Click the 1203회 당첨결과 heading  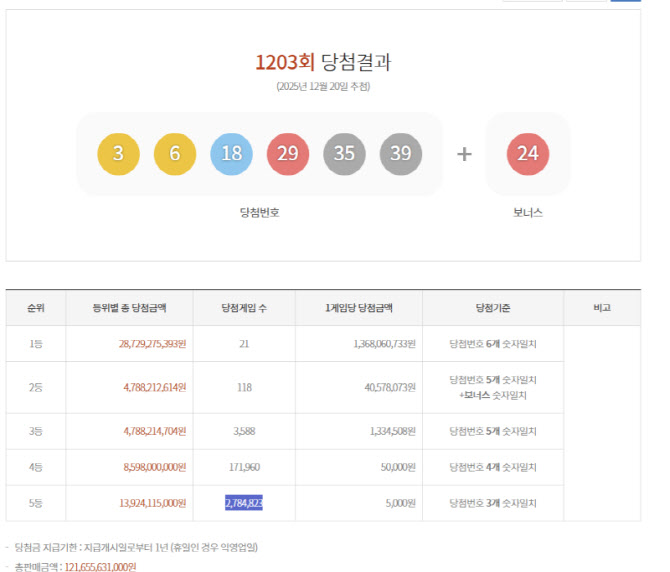tap(323, 62)
